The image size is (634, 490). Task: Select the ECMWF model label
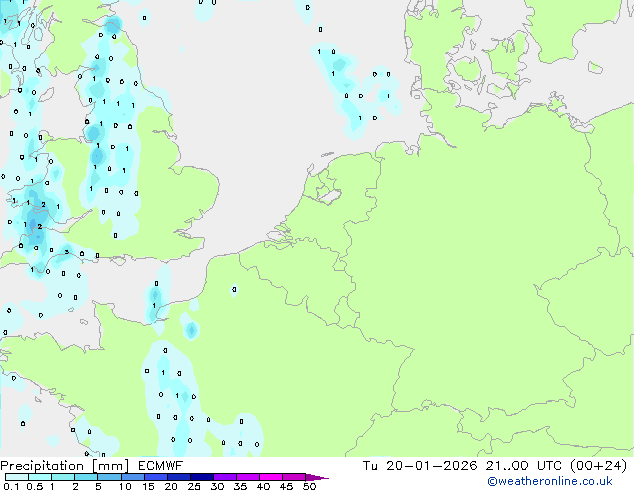click(x=161, y=466)
